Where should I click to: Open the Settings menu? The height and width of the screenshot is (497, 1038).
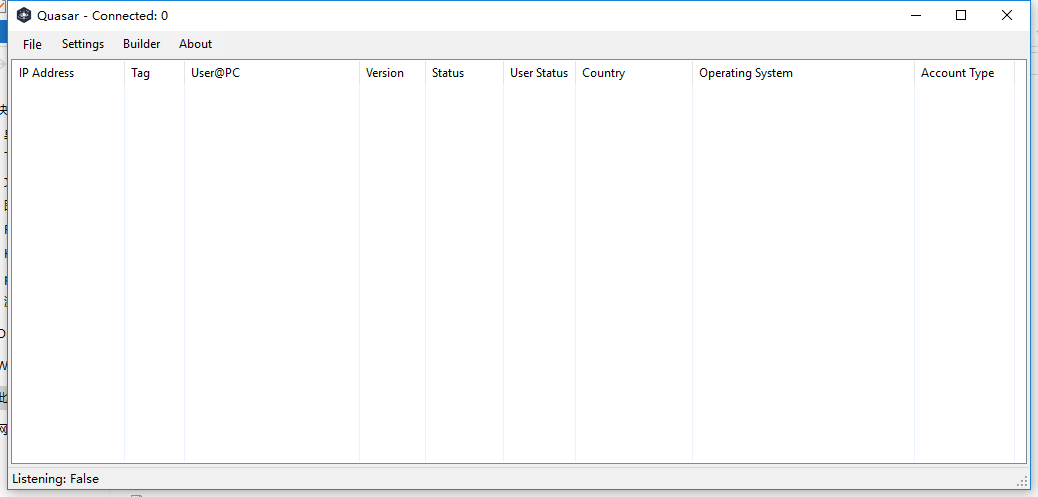83,44
